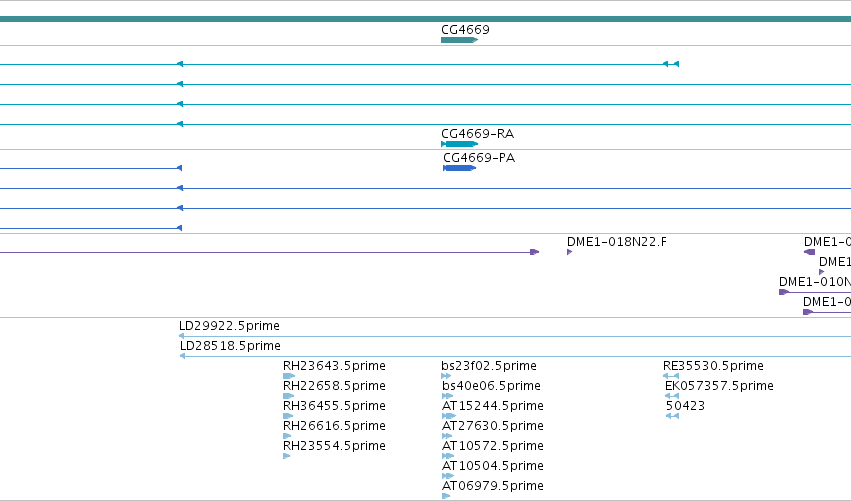The width and height of the screenshot is (851, 501).
Task: Select the CG4669-PA protein glyph
Action: pyautogui.click(x=460, y=168)
